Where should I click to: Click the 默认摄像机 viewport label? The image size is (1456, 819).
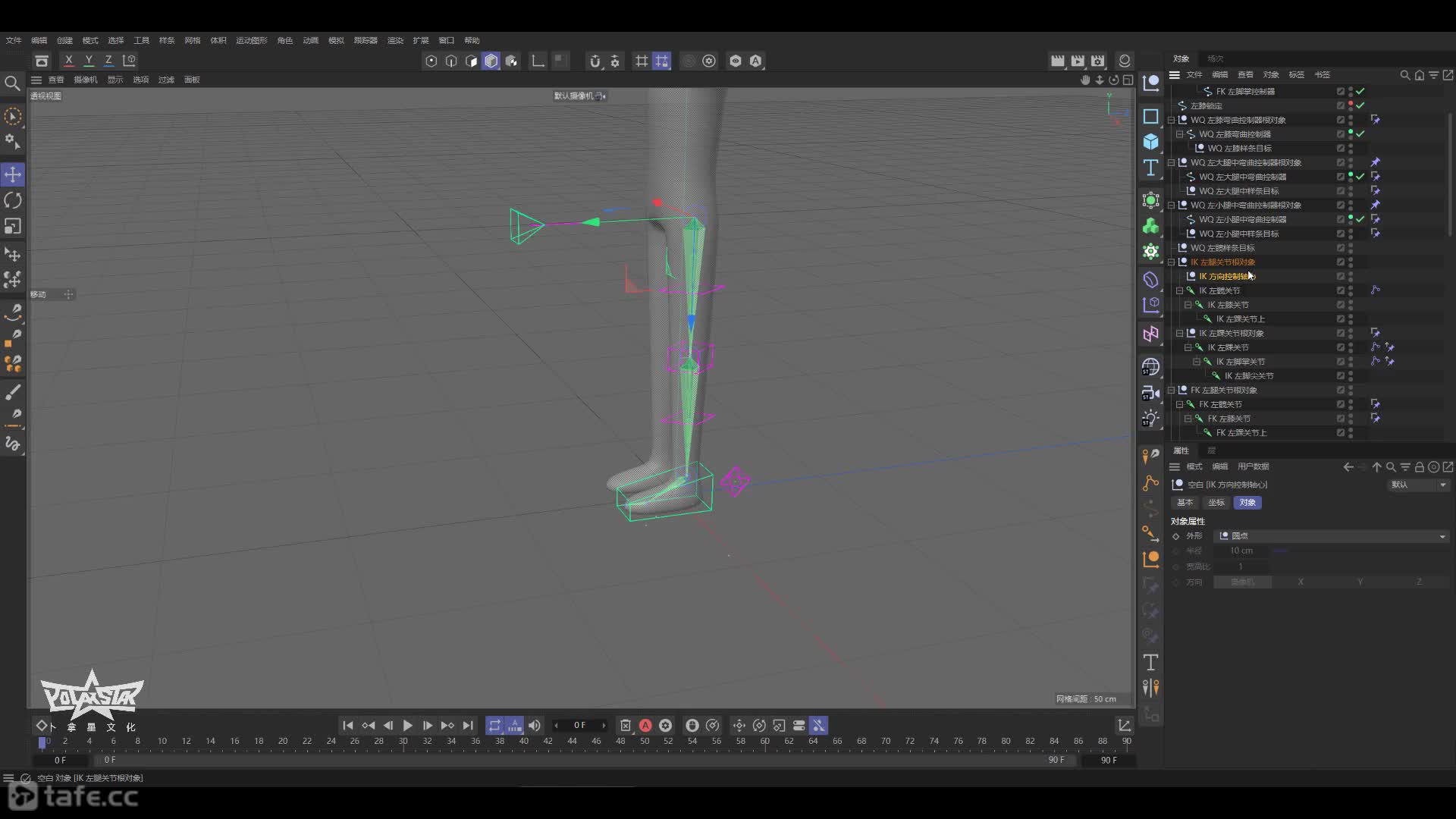(573, 96)
